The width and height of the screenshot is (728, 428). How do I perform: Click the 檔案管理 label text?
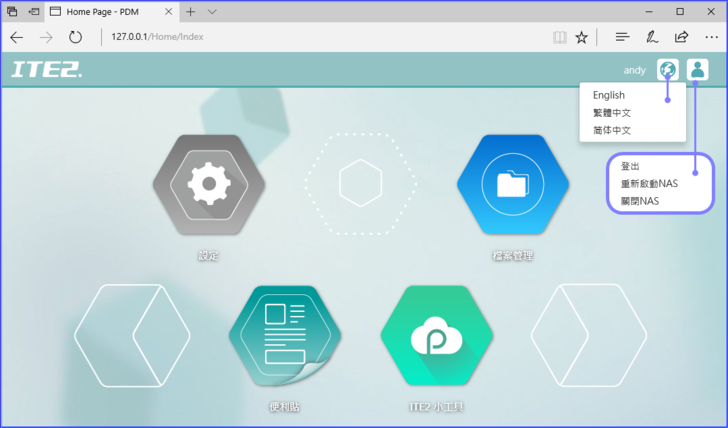513,256
